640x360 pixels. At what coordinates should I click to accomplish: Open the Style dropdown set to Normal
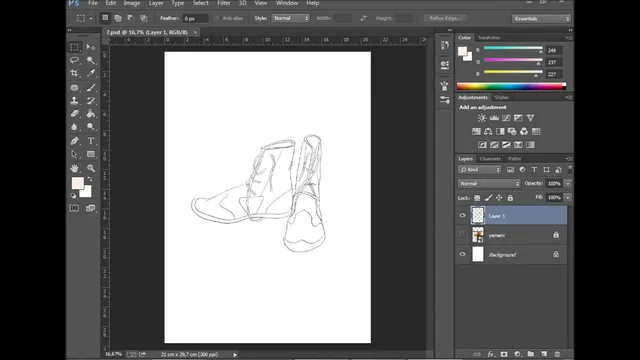coord(291,18)
